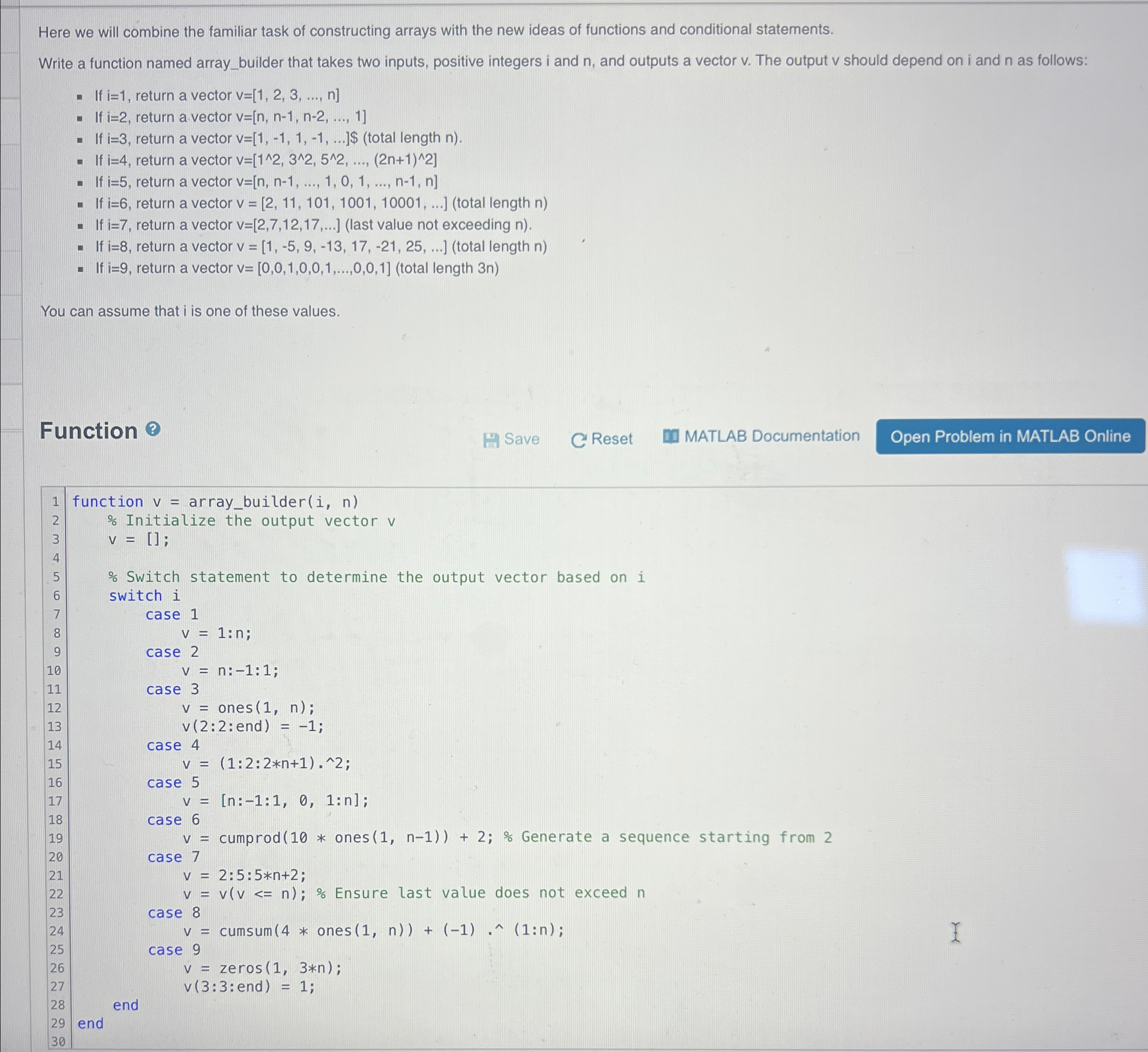Open Problem in MATLAB Online

pyautogui.click(x=1010, y=436)
